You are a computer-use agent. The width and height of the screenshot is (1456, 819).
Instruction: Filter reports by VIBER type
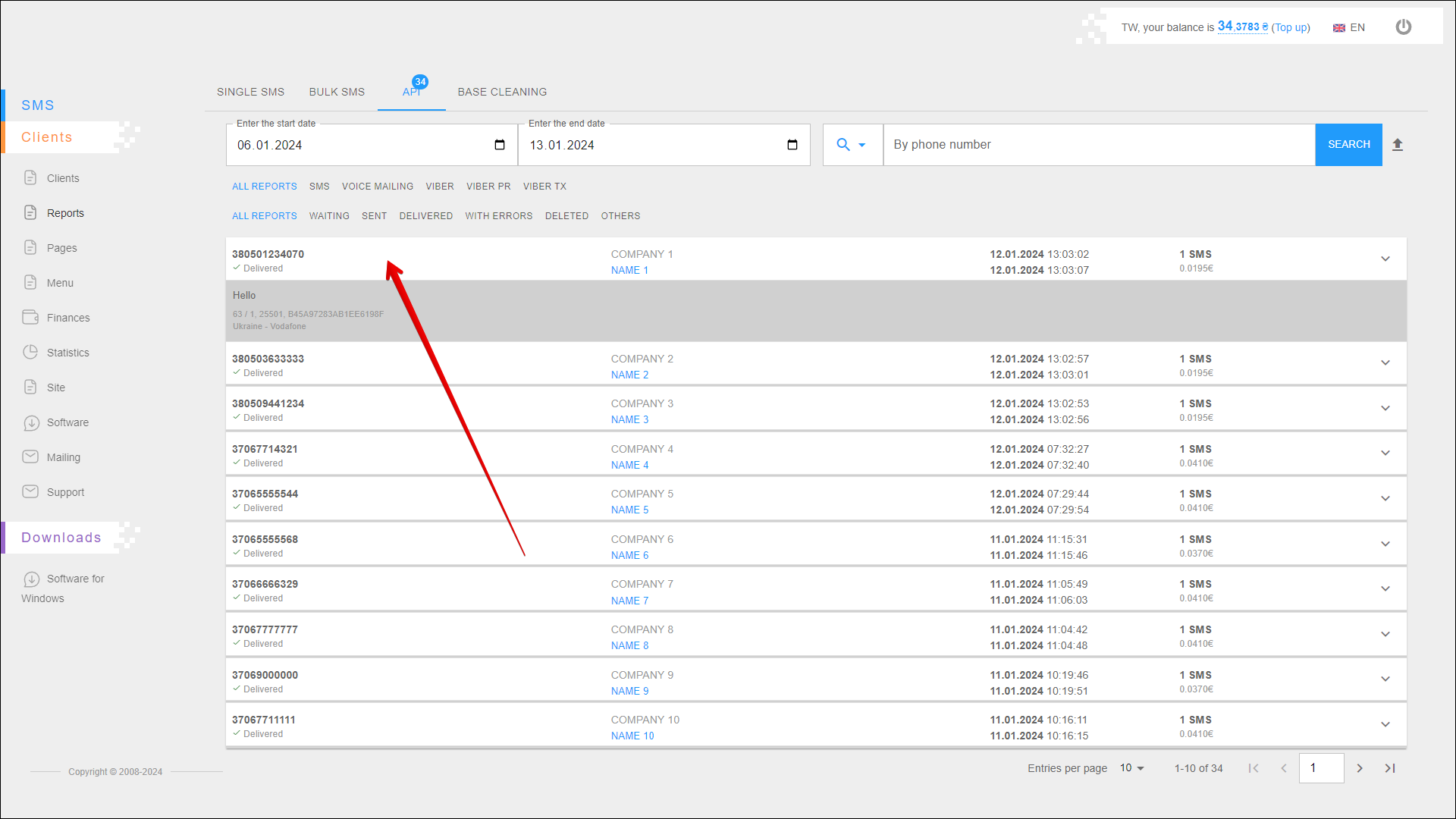[x=439, y=187]
